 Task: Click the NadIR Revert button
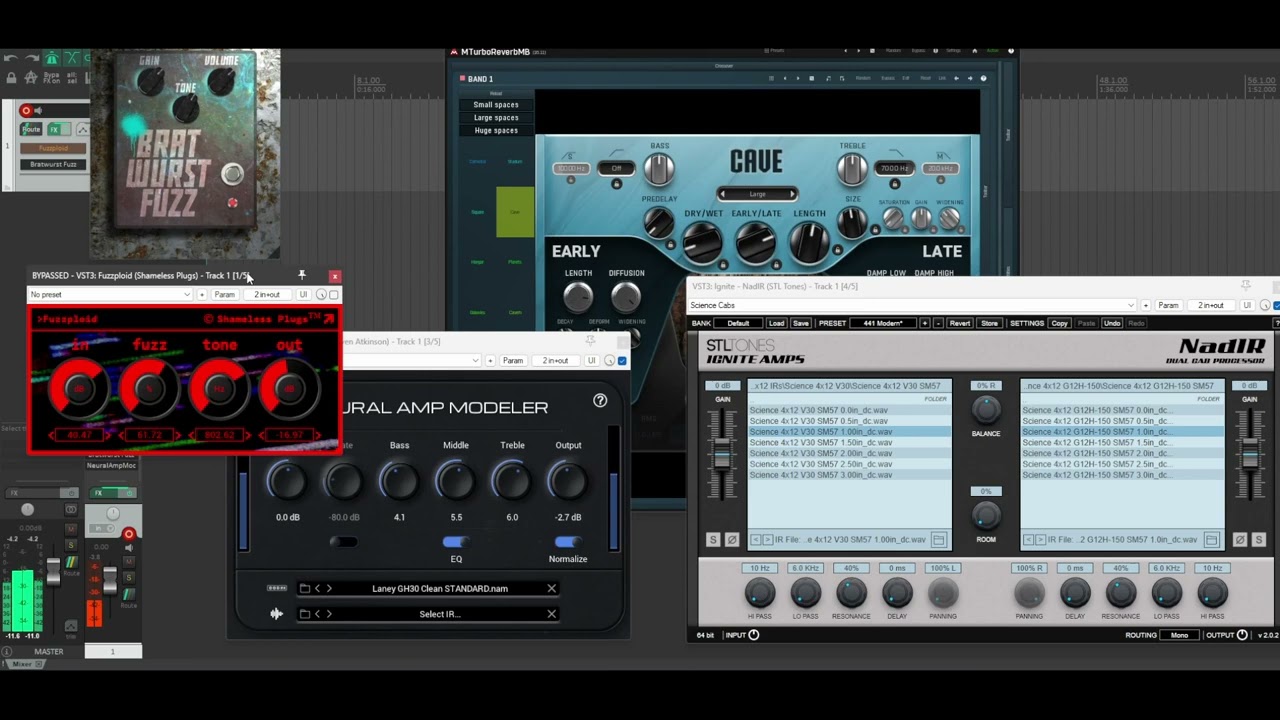pos(960,323)
